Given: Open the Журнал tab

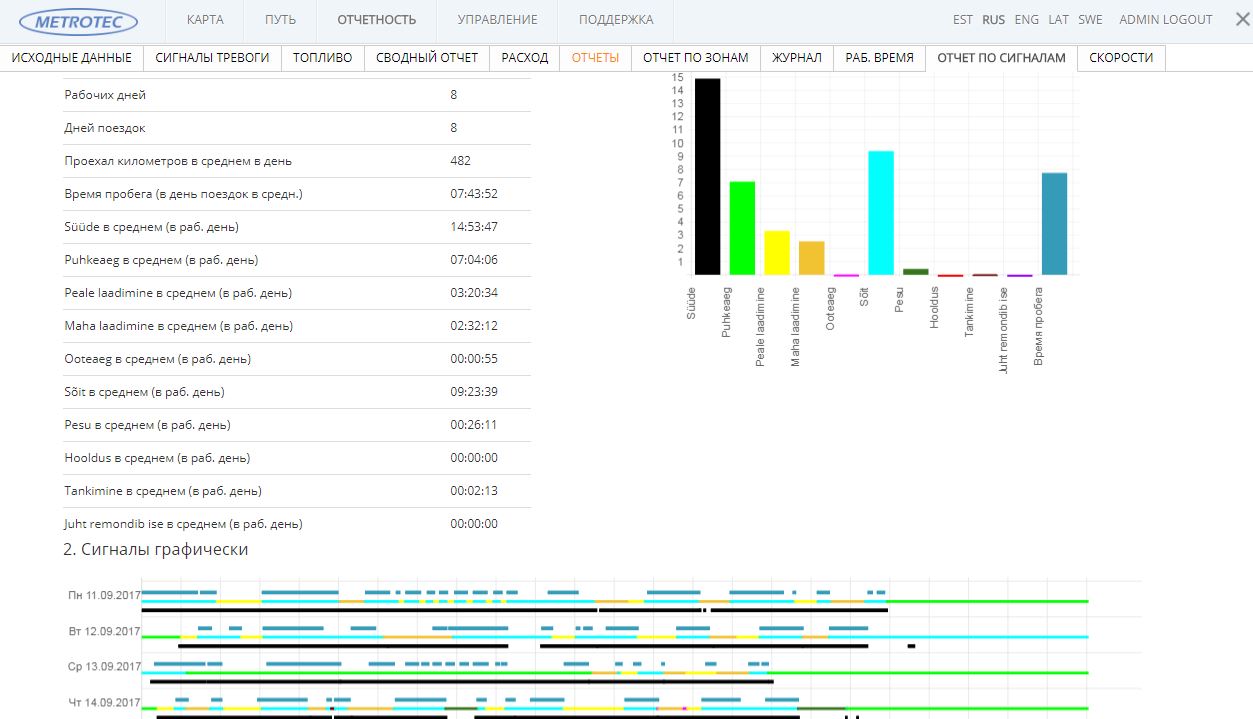Looking at the screenshot, I should [797, 58].
